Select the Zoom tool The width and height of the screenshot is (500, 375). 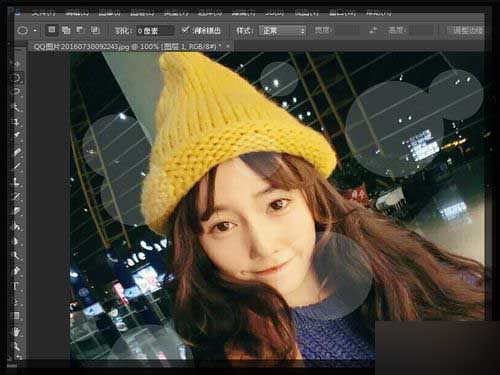click(x=16, y=347)
